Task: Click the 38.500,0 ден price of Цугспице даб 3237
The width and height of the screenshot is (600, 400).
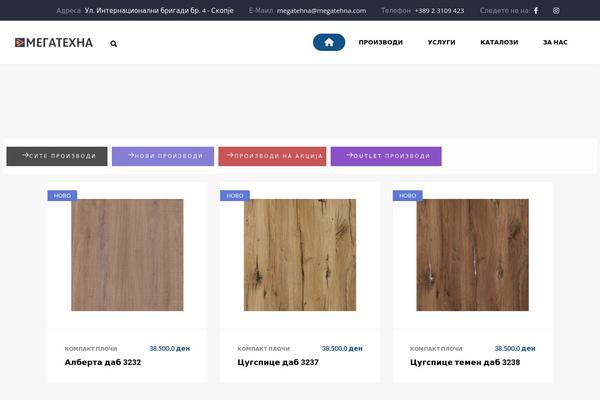Action: click(342, 348)
